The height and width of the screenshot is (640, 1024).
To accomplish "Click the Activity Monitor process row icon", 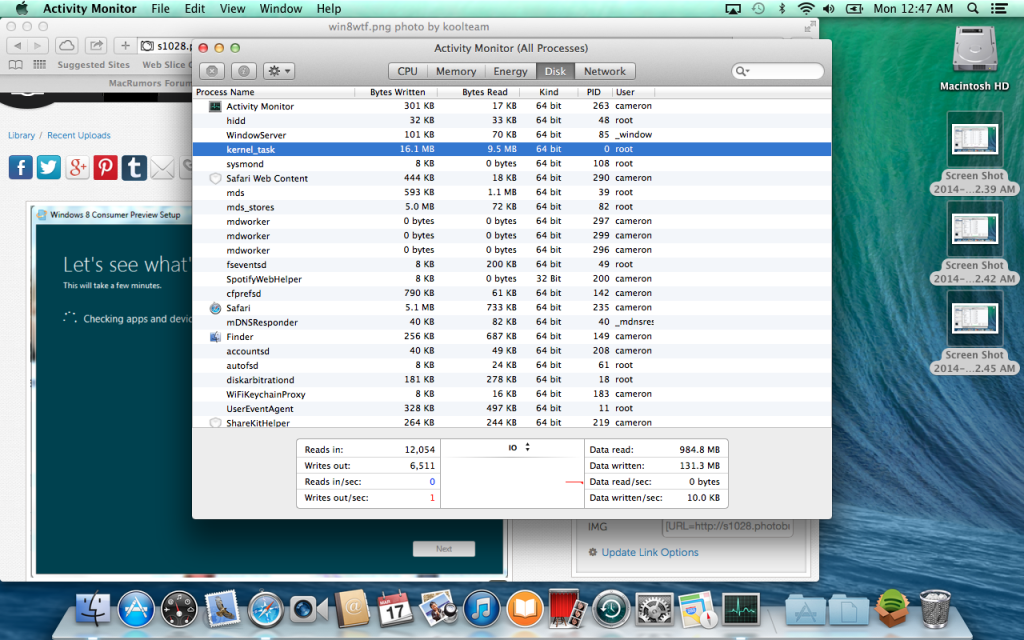I will (215, 106).
